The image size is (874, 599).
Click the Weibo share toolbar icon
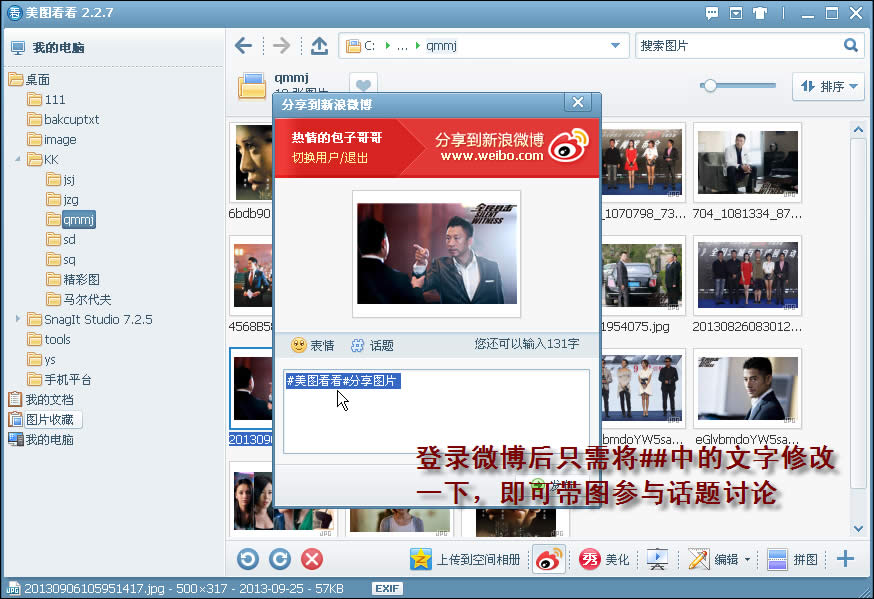point(549,559)
